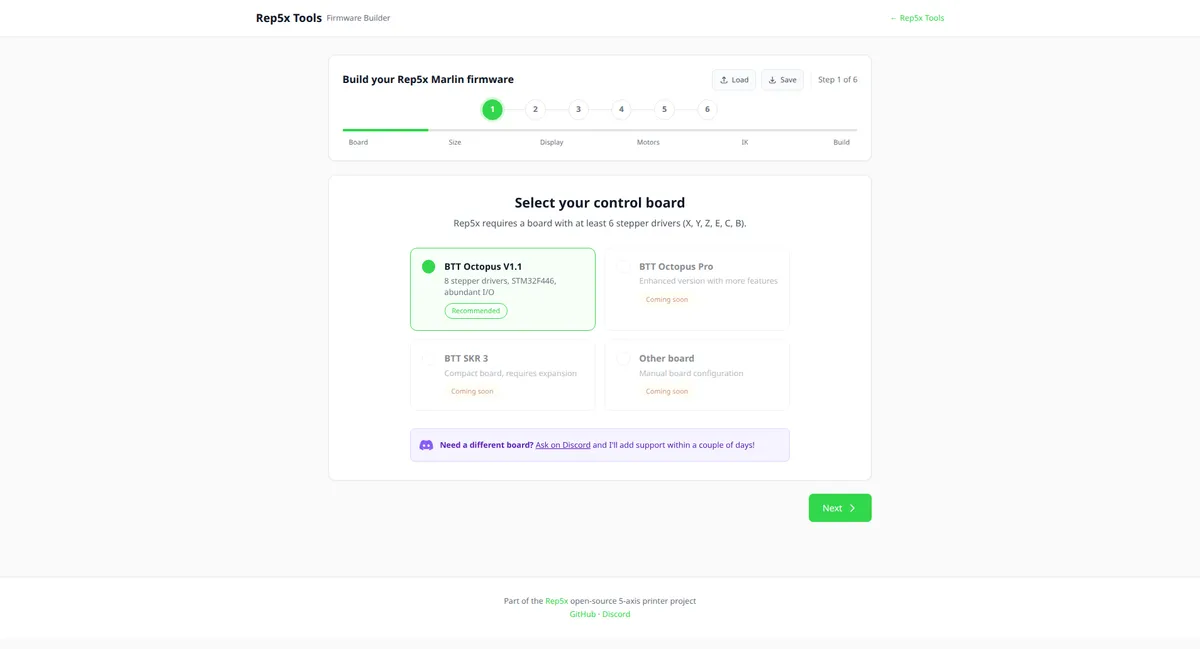
Task: Click the download icon on Save button
Action: (x=772, y=80)
